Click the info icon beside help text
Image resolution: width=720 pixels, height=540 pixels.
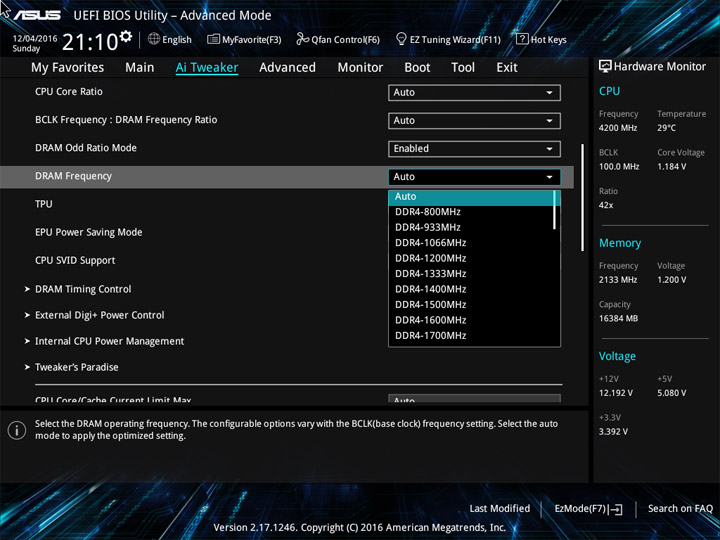click(x=17, y=430)
